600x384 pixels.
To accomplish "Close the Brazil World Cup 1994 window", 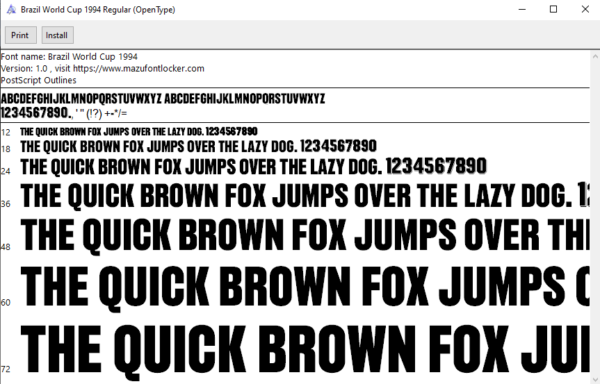I will (x=585, y=10).
